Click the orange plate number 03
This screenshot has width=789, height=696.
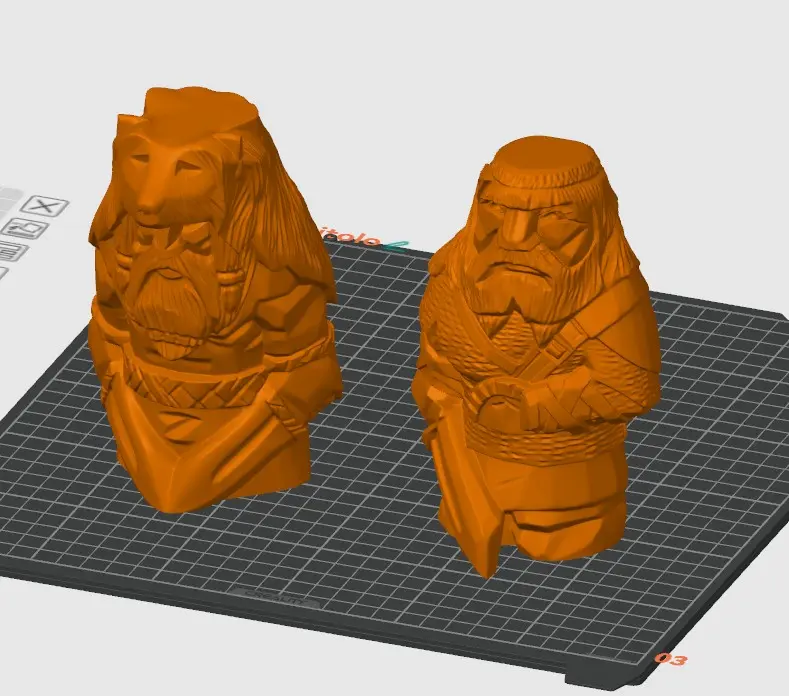(671, 659)
